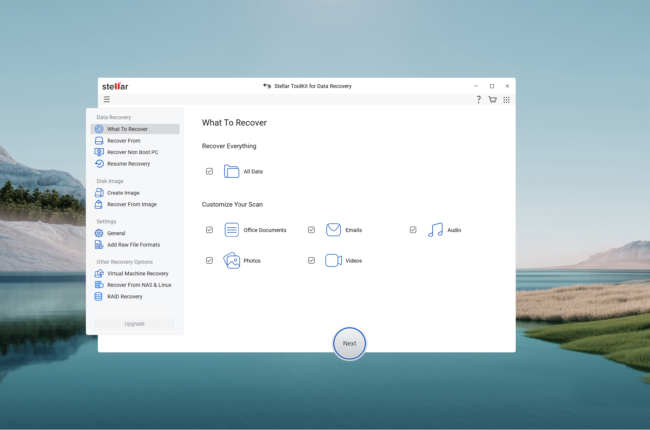Click the All Data folder icon
The height and width of the screenshot is (430, 650).
(x=232, y=172)
